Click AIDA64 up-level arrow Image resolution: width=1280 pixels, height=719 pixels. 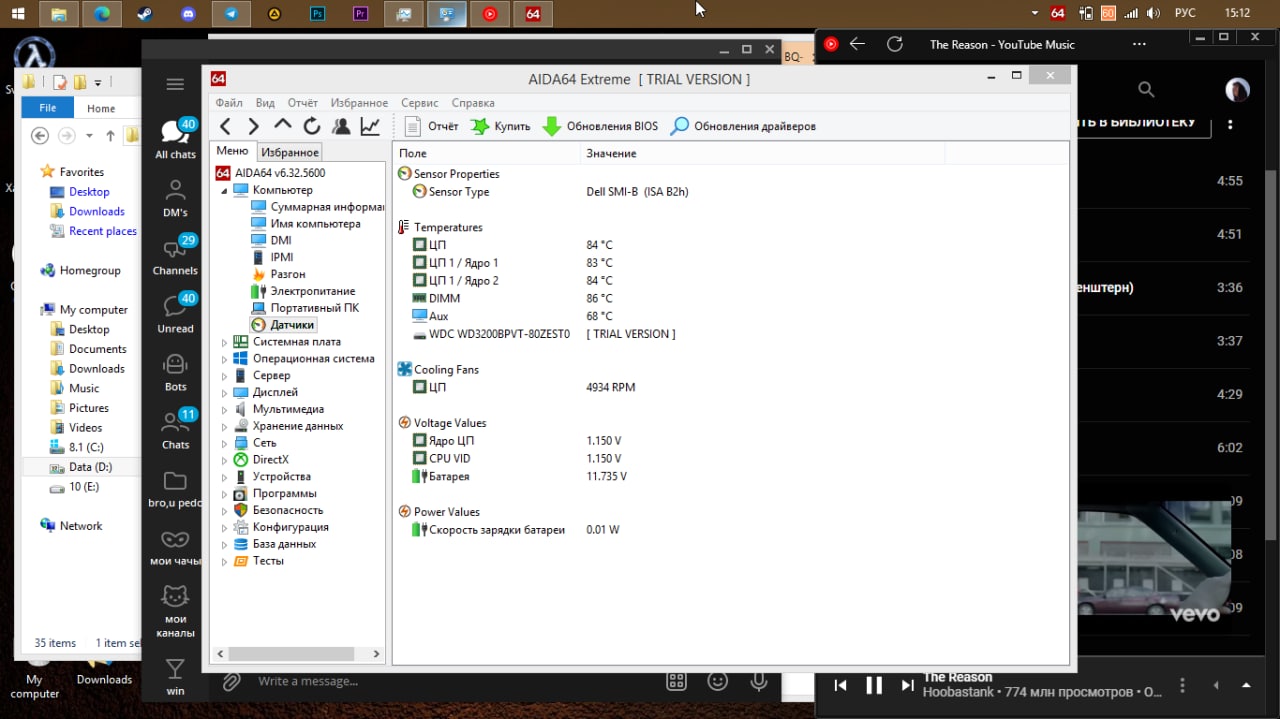(x=283, y=125)
